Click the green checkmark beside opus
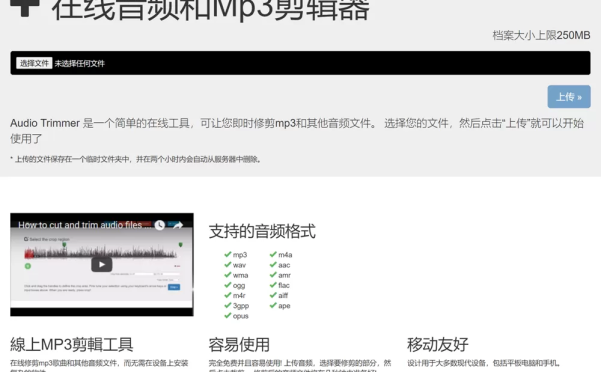 point(228,315)
